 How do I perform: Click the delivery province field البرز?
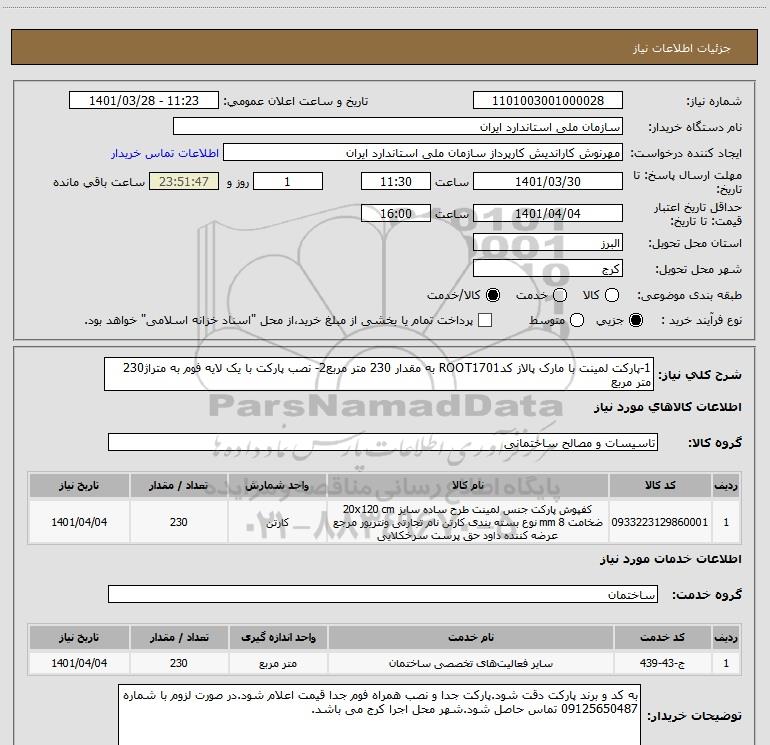[x=548, y=242]
